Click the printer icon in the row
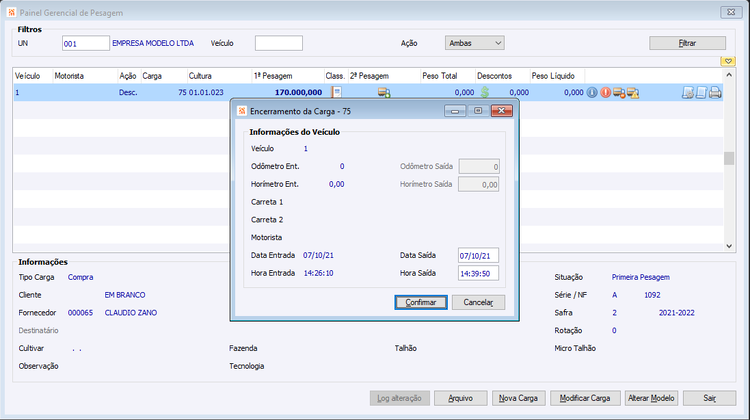The width and height of the screenshot is (750, 420). (715, 92)
